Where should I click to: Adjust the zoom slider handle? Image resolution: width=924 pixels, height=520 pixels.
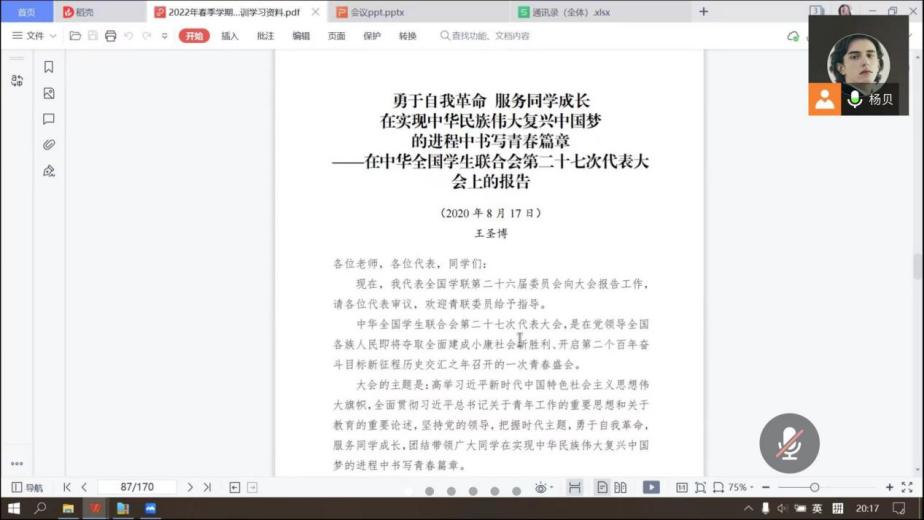[815, 487]
